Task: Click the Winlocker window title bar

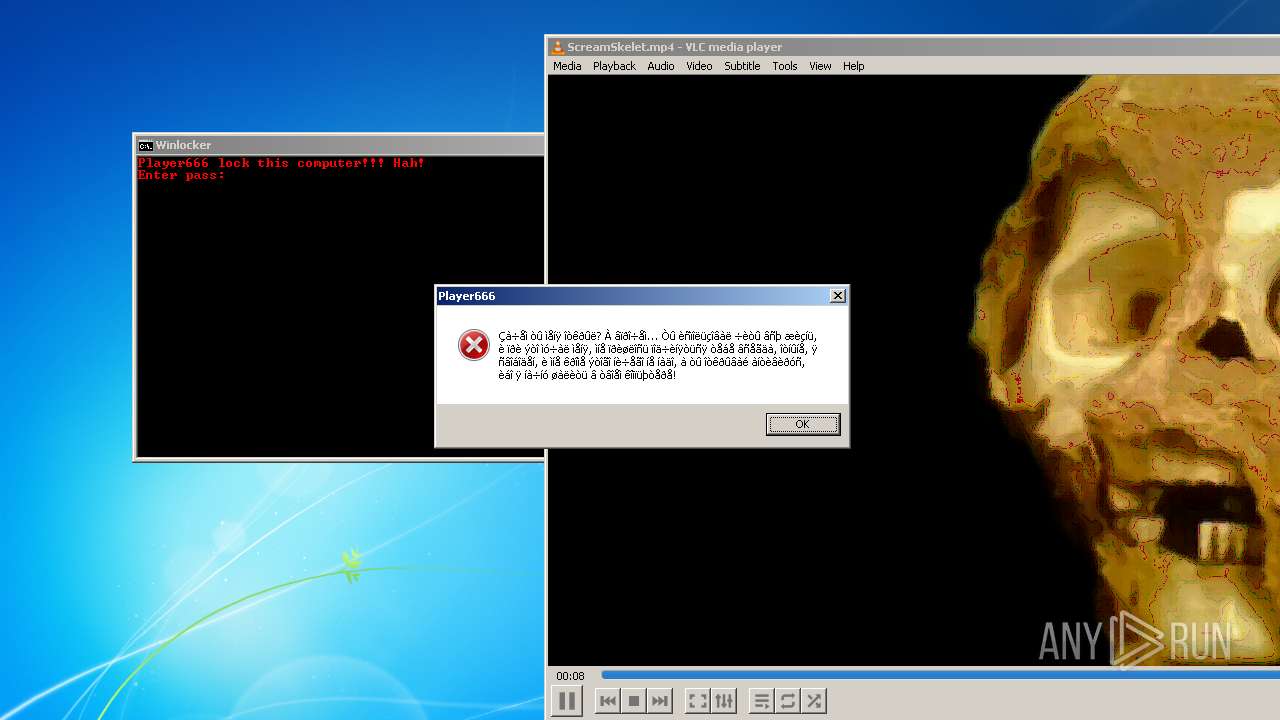Action: [x=340, y=145]
